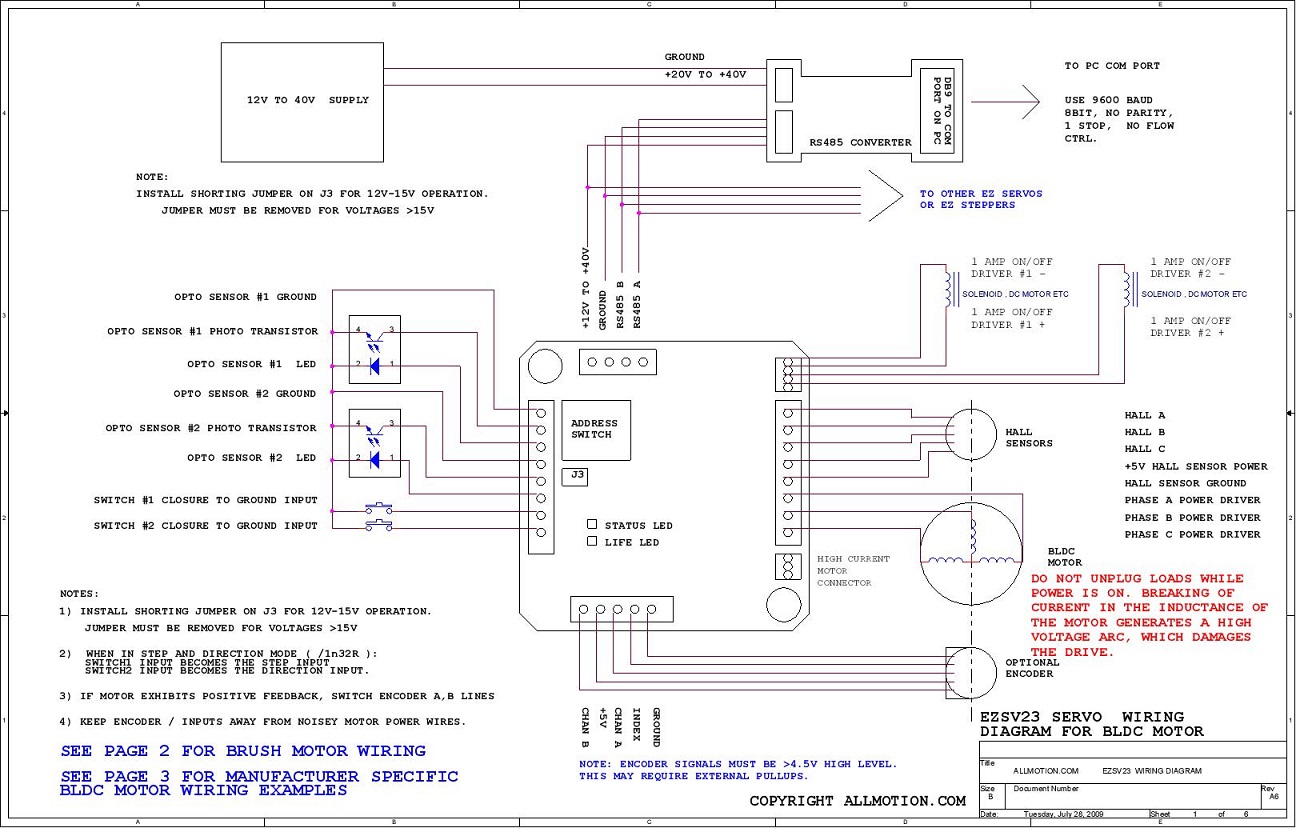Click the J3 jumper box on the board

click(x=577, y=476)
